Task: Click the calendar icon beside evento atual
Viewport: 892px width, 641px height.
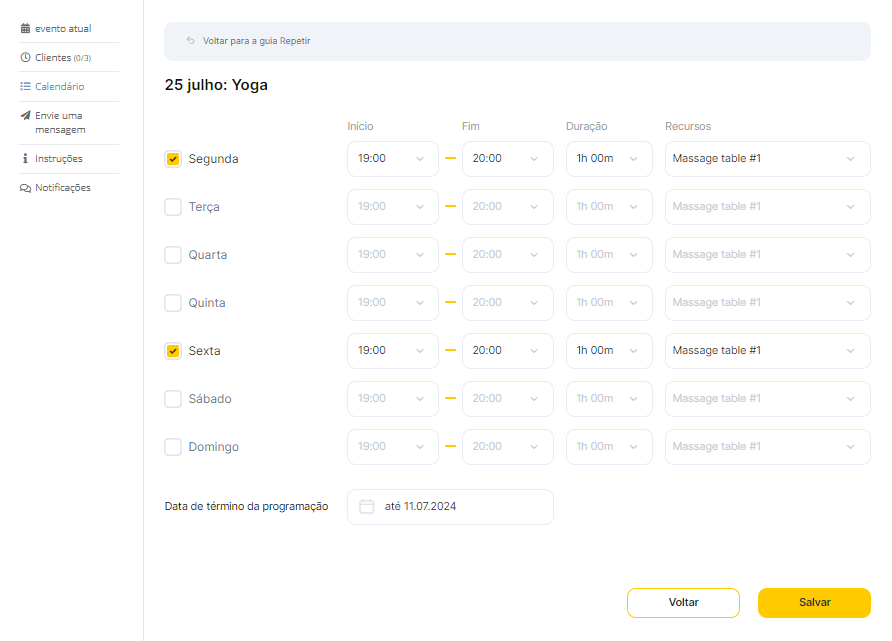Action: pyautogui.click(x=25, y=28)
